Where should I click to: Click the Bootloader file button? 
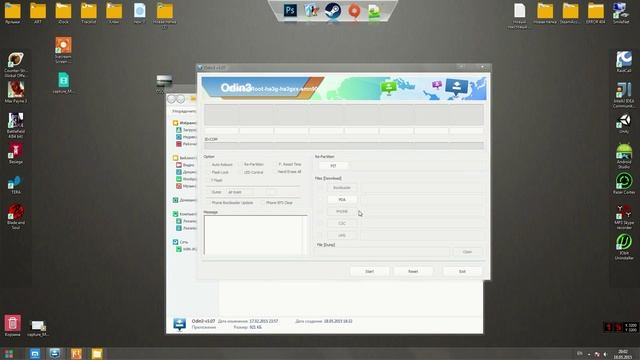[x=342, y=188]
